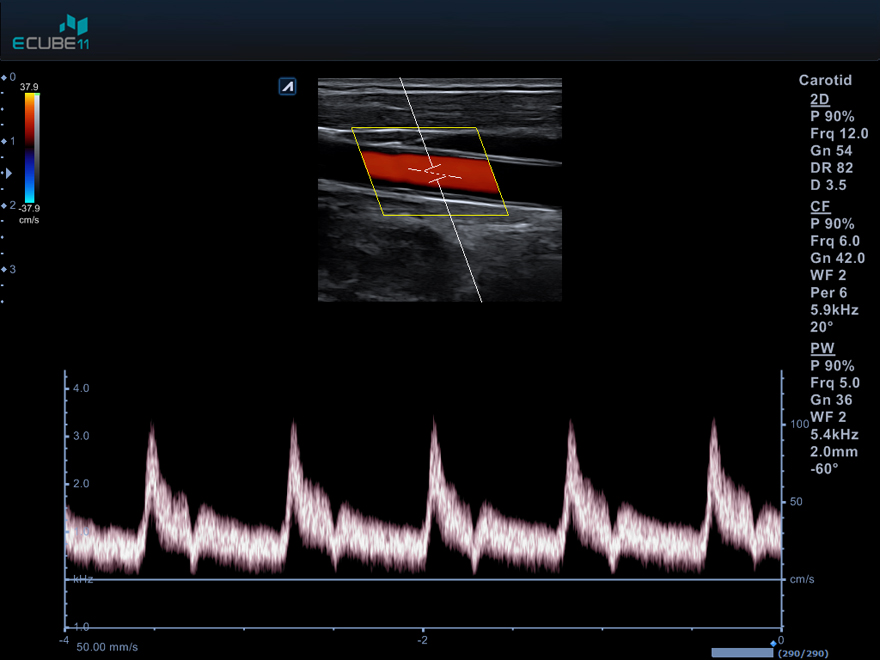Image resolution: width=880 pixels, height=660 pixels.
Task: Click the depth marker diamond at 2
Action: coord(4,205)
